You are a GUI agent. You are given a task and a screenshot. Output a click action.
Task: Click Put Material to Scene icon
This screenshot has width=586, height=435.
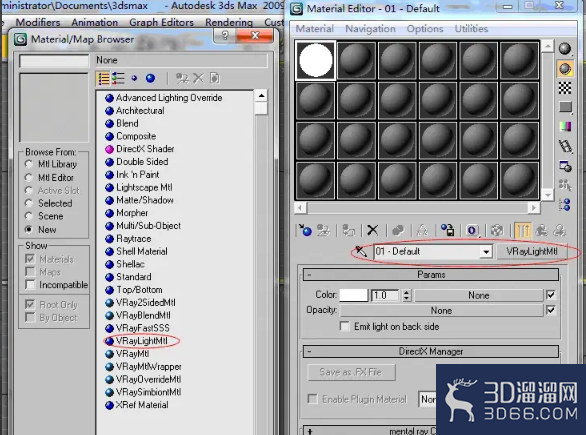click(324, 231)
